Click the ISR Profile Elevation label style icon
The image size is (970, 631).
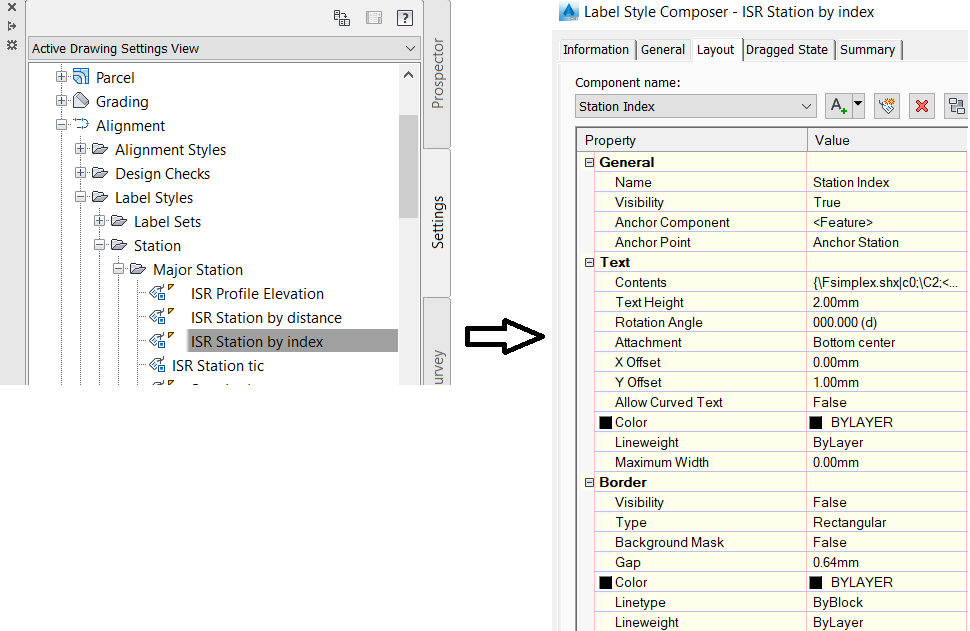(x=161, y=292)
